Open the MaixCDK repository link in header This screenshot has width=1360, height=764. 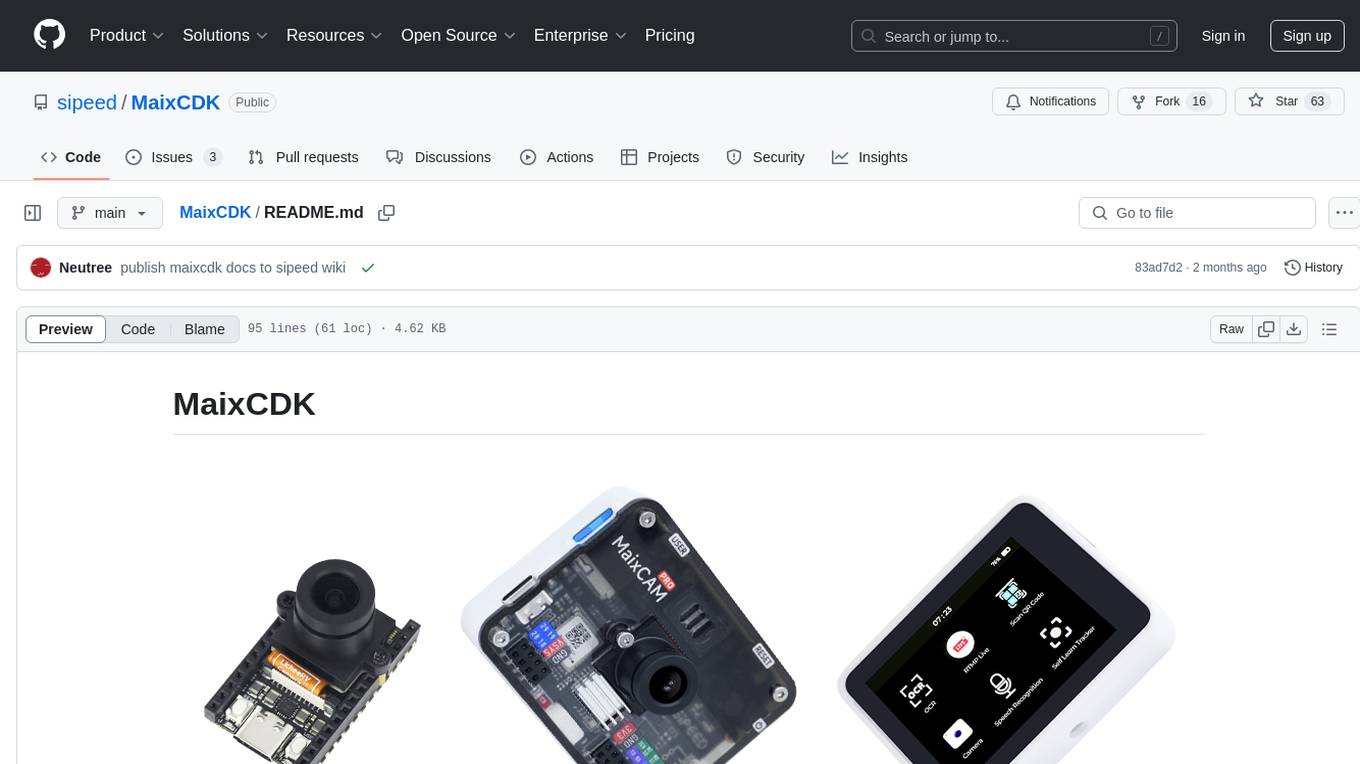175,102
